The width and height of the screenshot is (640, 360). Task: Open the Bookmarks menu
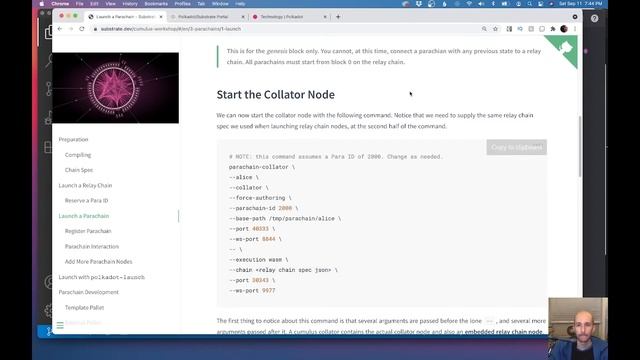coord(156,4)
